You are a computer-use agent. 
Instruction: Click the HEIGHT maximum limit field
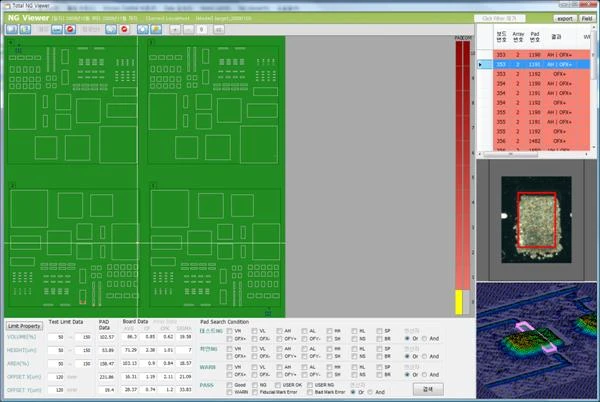click(x=83, y=351)
